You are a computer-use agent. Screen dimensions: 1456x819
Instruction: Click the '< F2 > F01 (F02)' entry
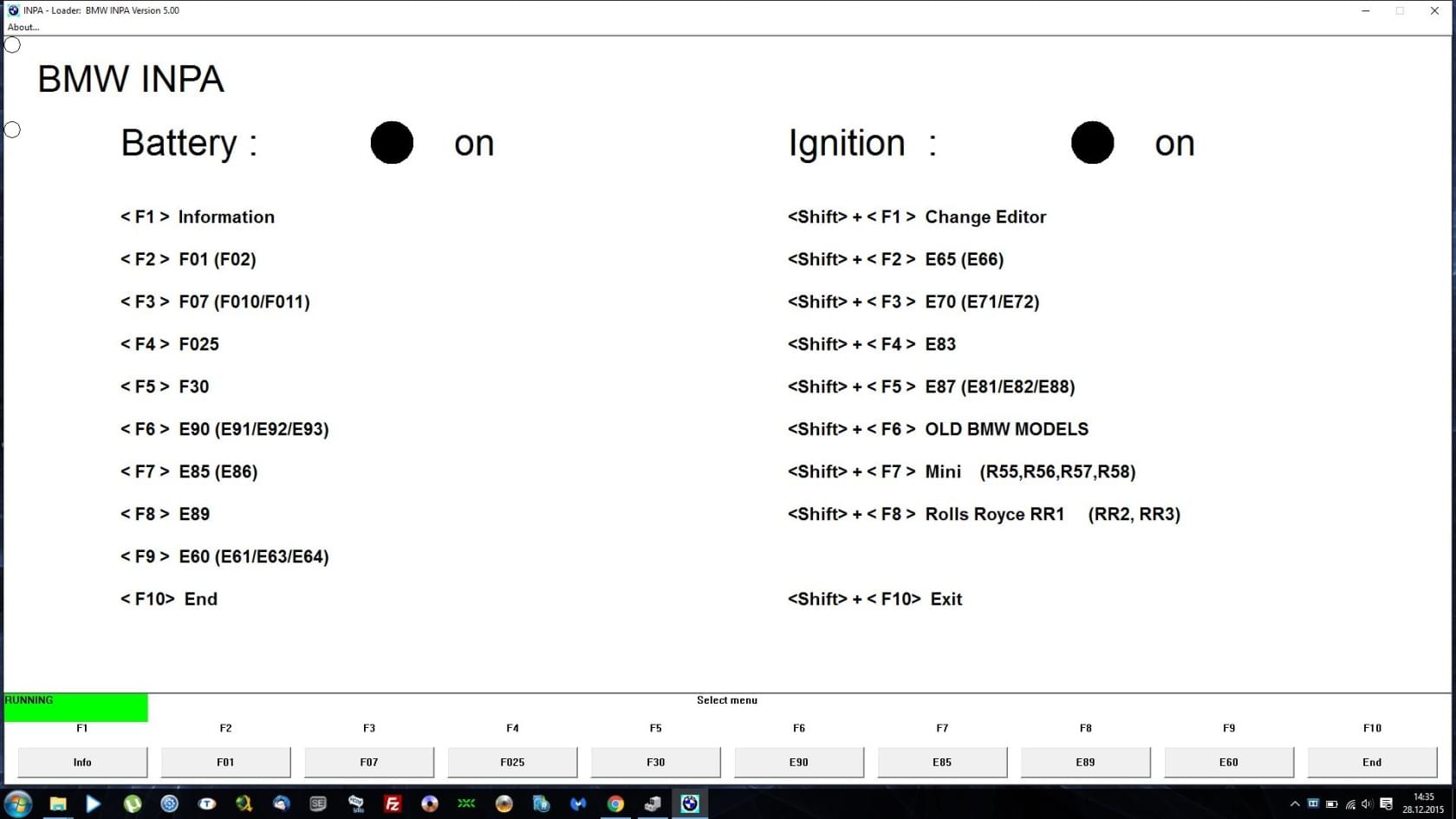pos(188,259)
